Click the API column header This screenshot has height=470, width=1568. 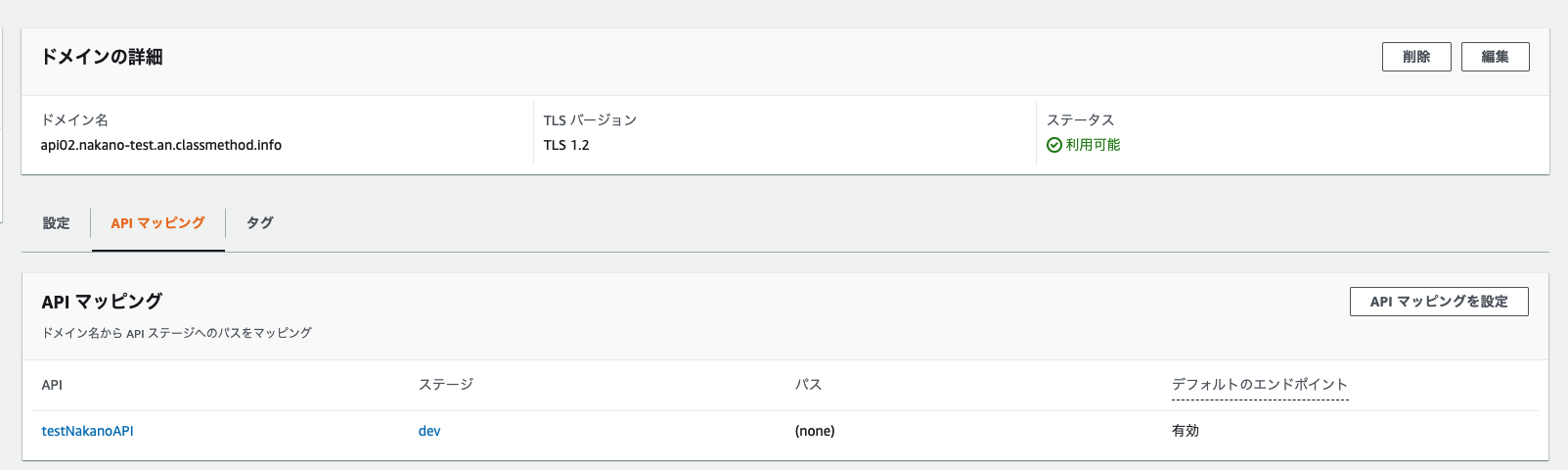52,385
